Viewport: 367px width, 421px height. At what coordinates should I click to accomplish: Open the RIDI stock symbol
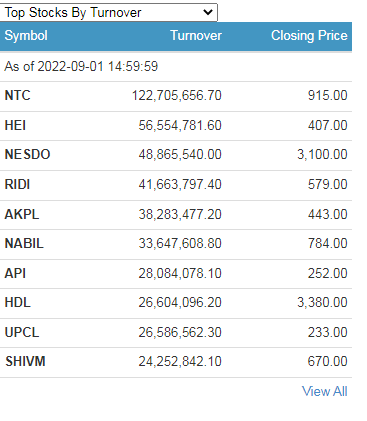(17, 184)
